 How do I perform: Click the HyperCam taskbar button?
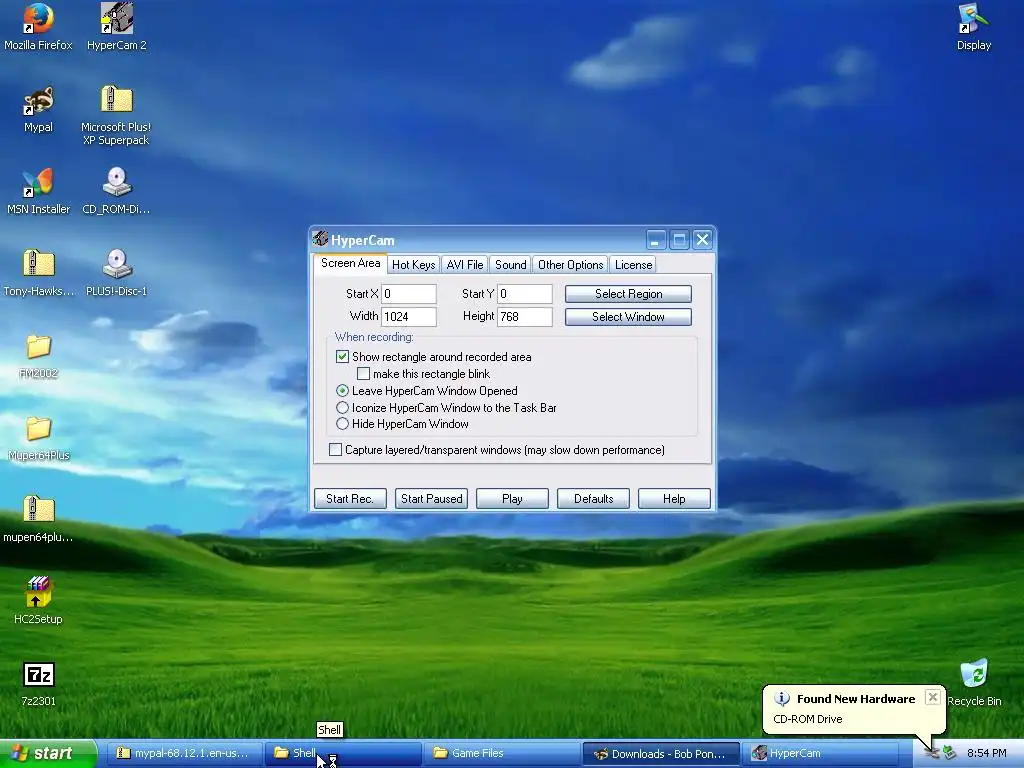(x=820, y=754)
